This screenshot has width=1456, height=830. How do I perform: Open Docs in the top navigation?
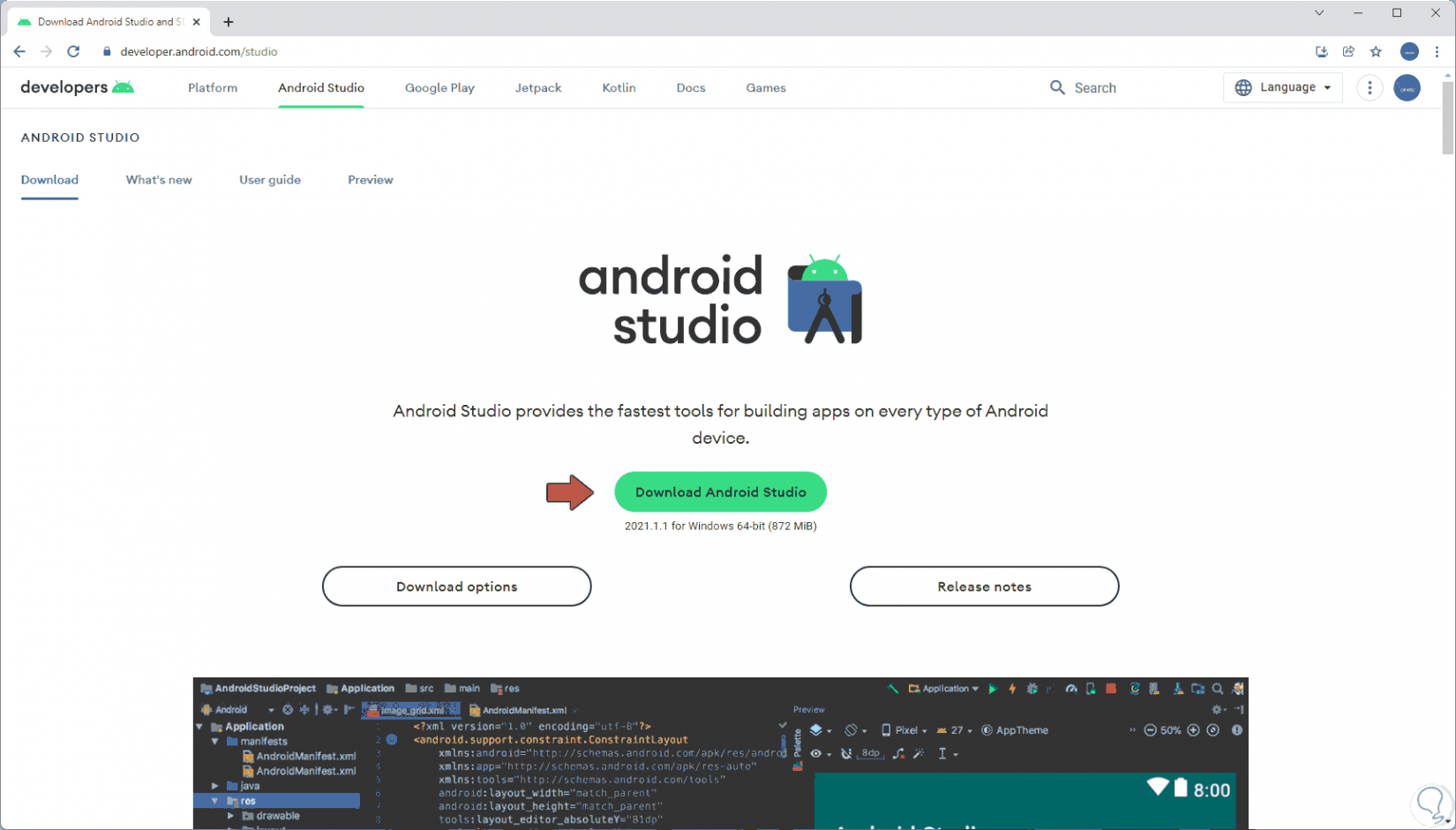coord(691,88)
